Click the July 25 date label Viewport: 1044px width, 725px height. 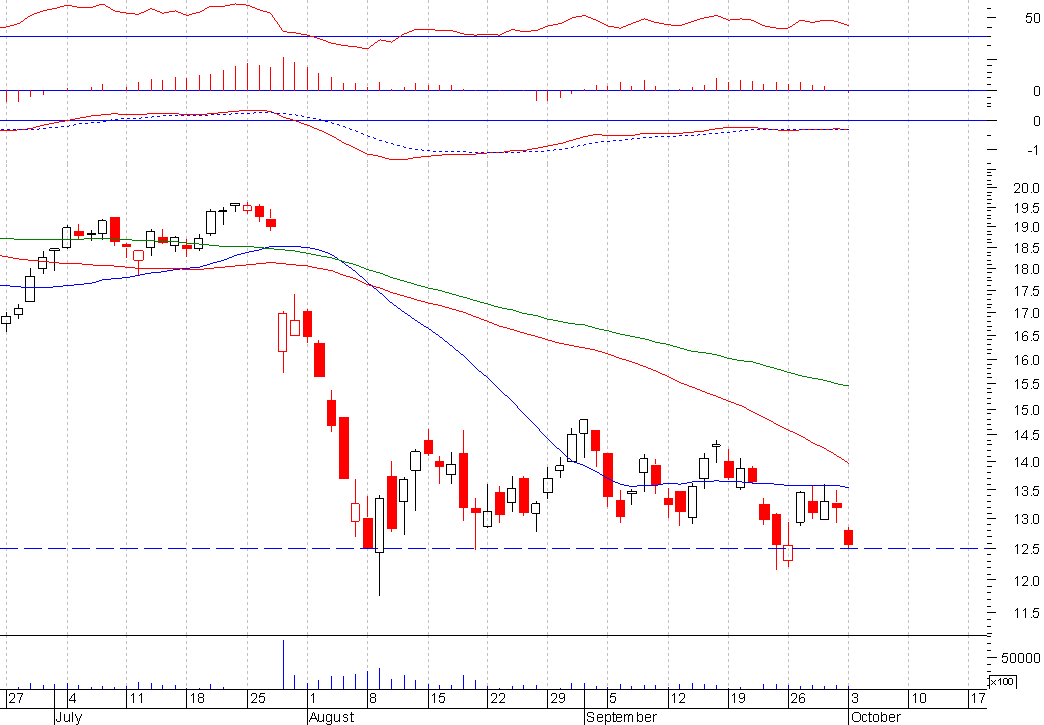[257, 698]
